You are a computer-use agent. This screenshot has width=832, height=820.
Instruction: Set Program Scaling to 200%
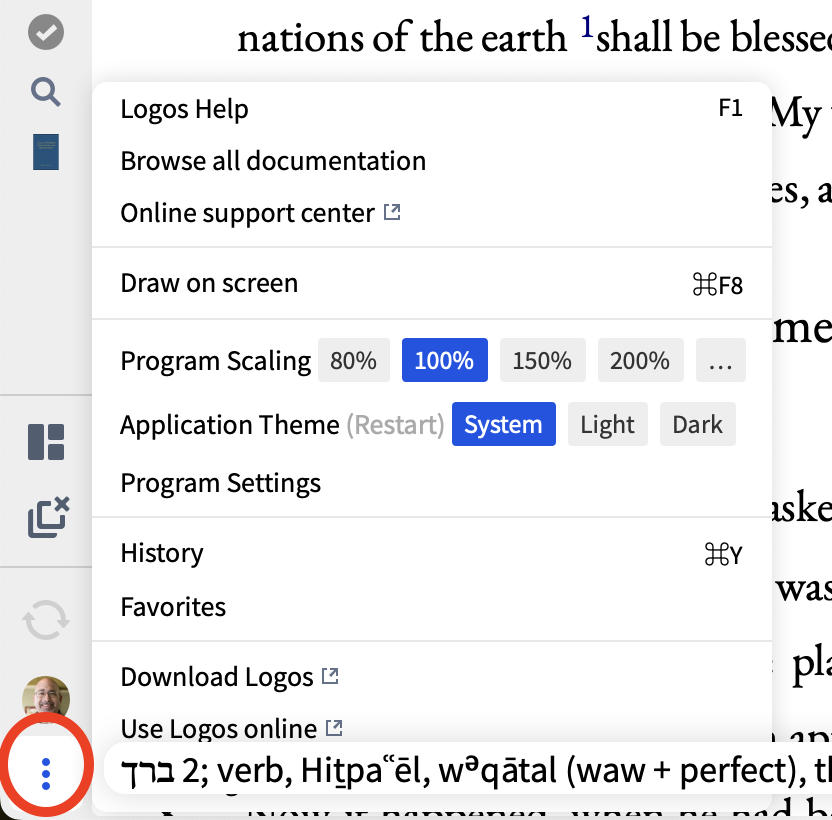coord(640,360)
